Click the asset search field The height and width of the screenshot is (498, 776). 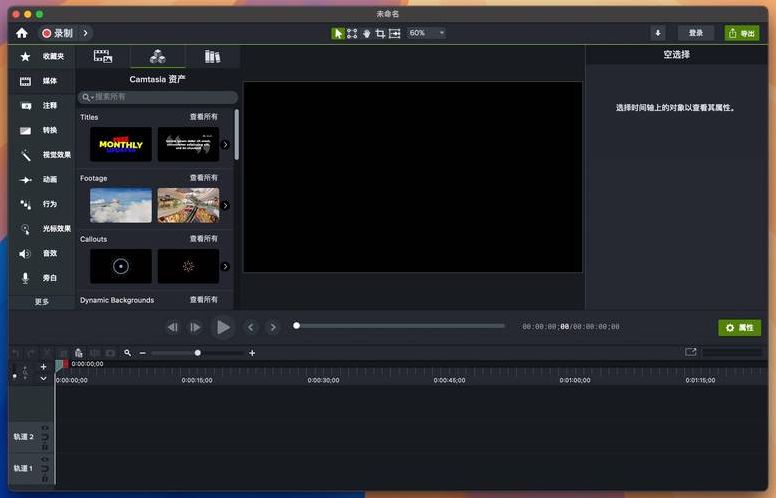tap(158, 97)
